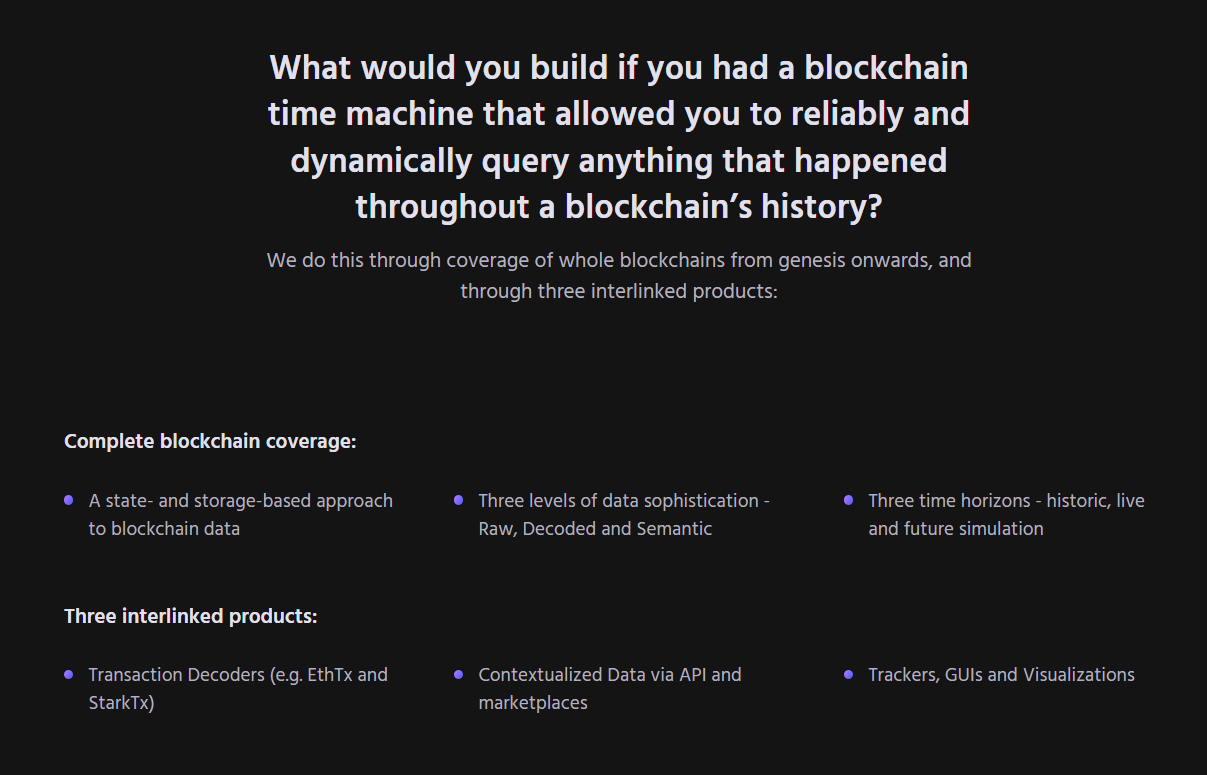Select the blockchain time machine headline
1207x775 pixels.
click(618, 137)
